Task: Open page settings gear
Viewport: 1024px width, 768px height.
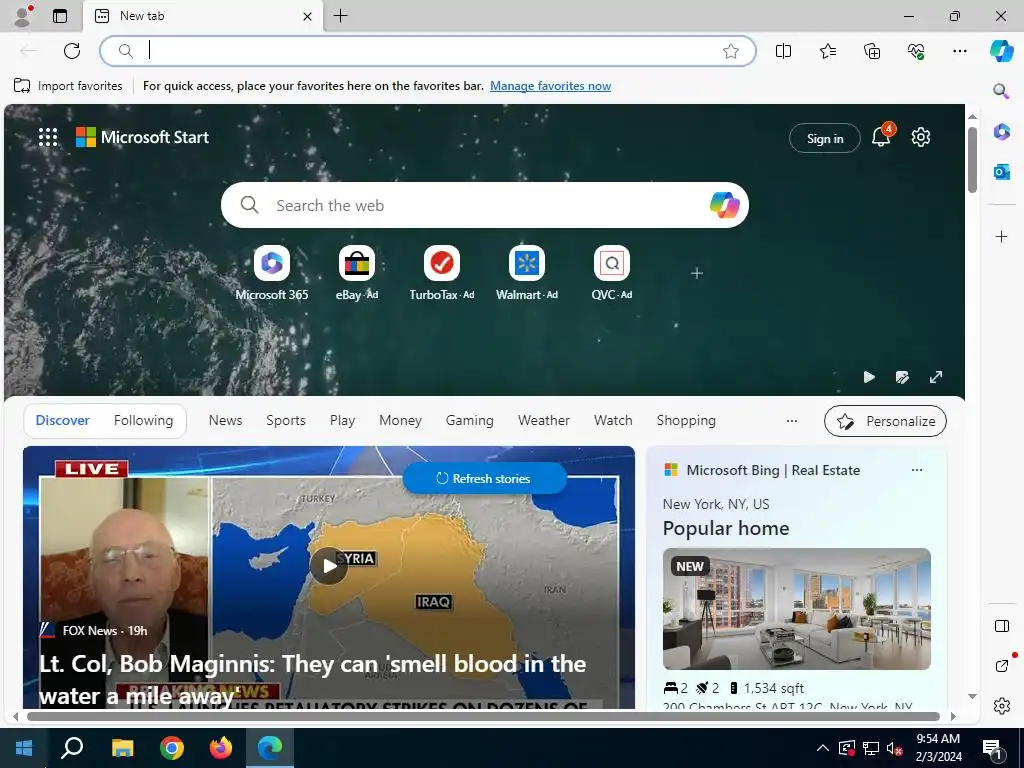Action: 921,137
